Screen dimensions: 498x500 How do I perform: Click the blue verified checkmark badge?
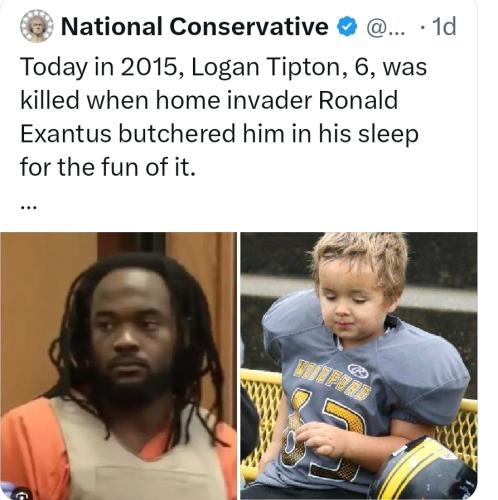coord(348,27)
